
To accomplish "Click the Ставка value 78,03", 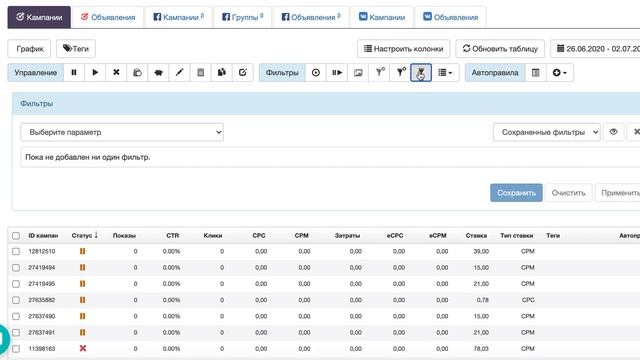I will [481, 349].
